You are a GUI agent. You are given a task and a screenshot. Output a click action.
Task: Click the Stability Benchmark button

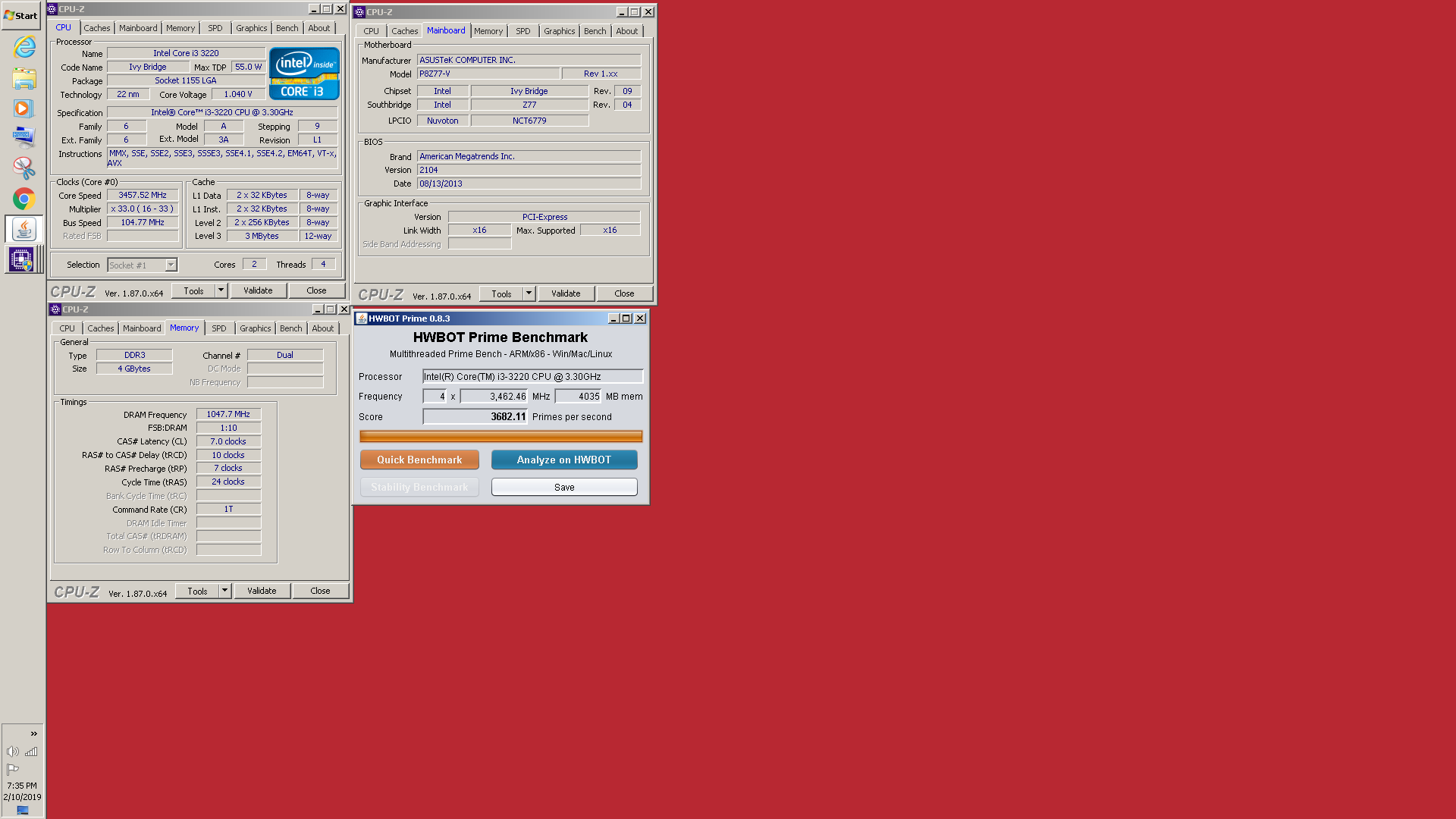(419, 487)
